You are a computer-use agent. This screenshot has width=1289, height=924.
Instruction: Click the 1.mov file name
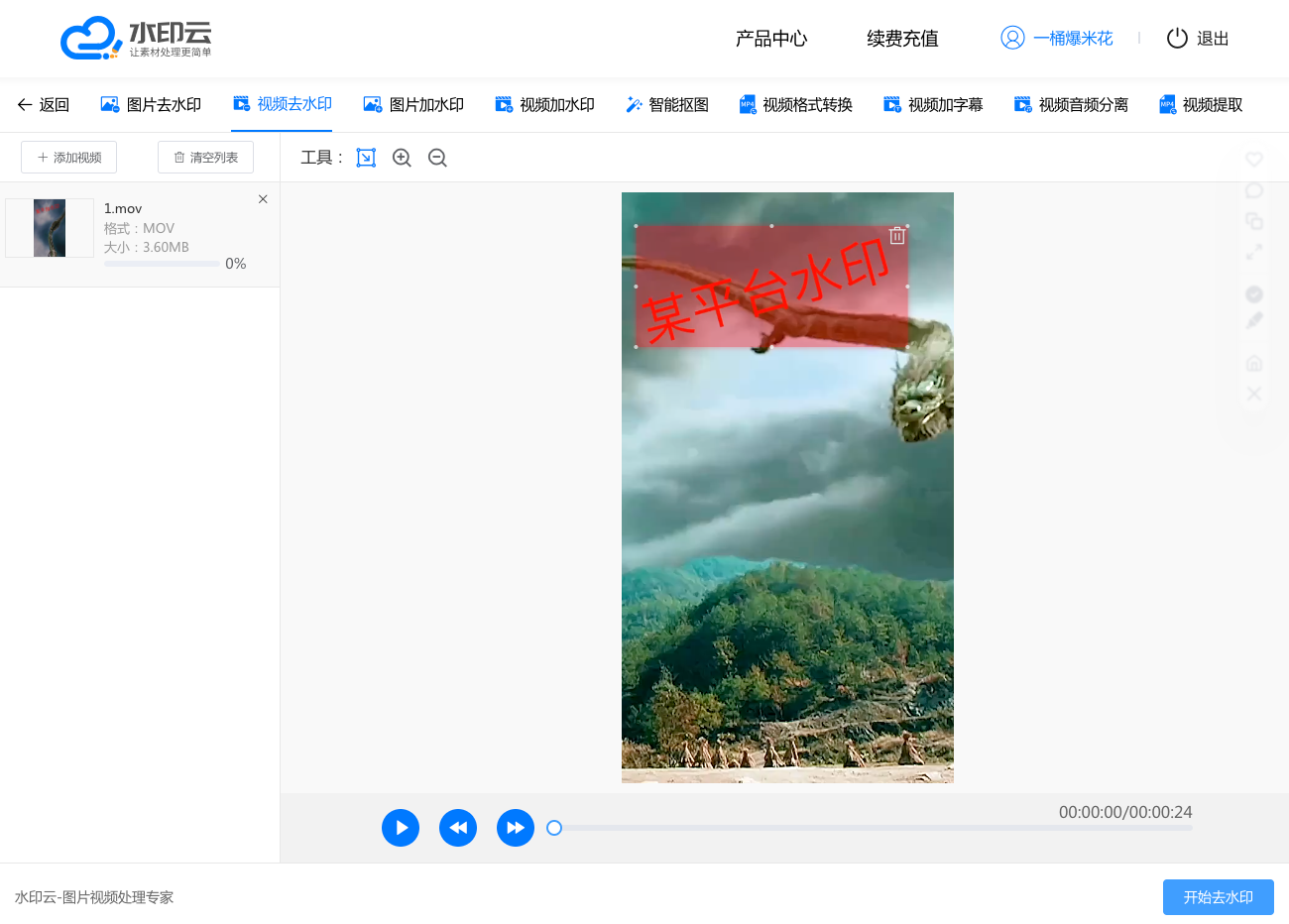[123, 209]
